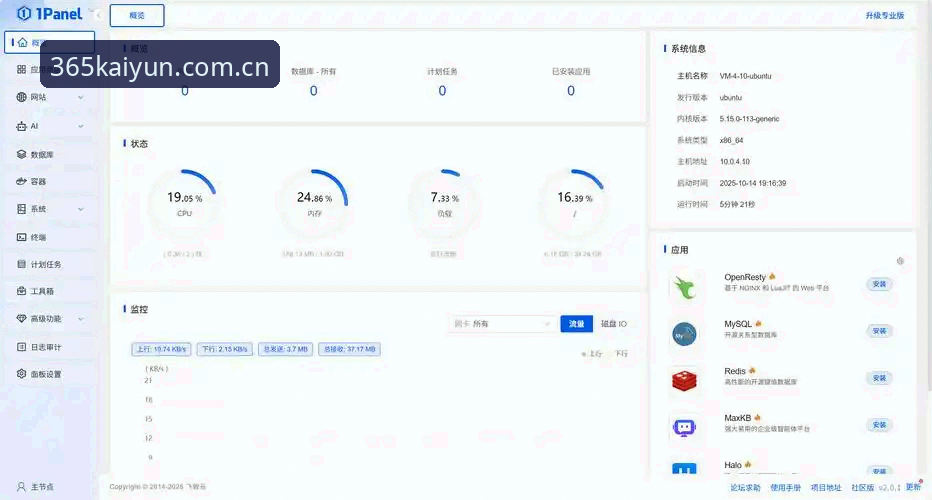Open 数据库 menu item label
The image size is (932, 500).
42,155
